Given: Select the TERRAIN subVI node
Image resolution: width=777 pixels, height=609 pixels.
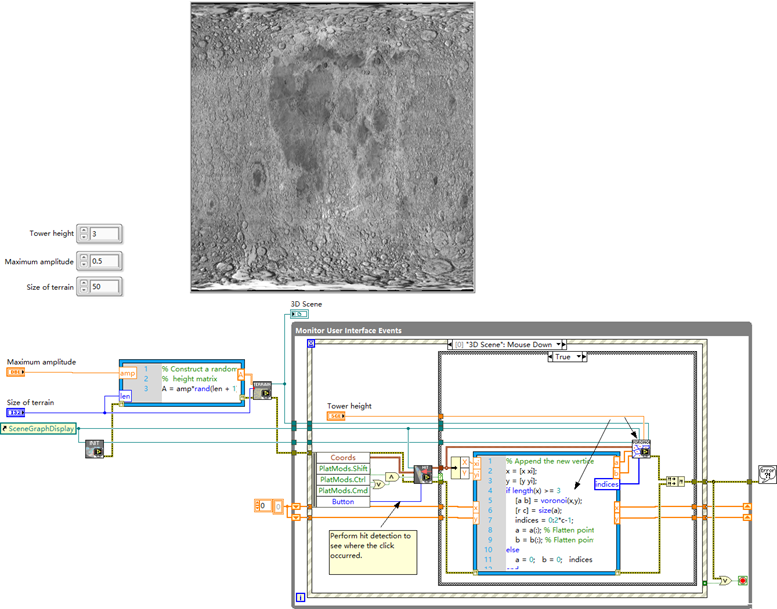Looking at the screenshot, I should click(x=262, y=390).
